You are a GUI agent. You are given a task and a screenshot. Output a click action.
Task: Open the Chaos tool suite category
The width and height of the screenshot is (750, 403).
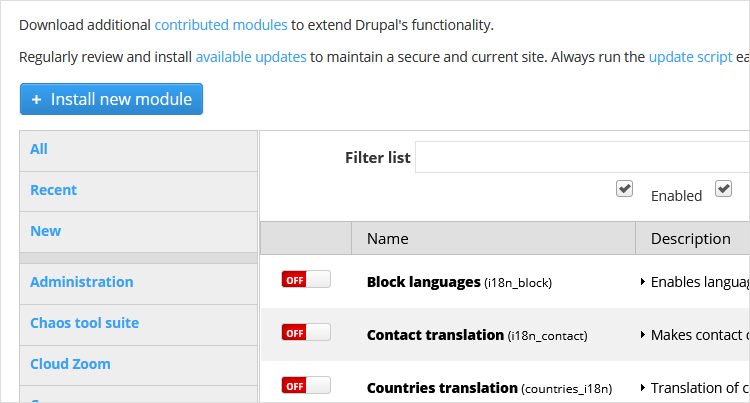click(x=84, y=323)
